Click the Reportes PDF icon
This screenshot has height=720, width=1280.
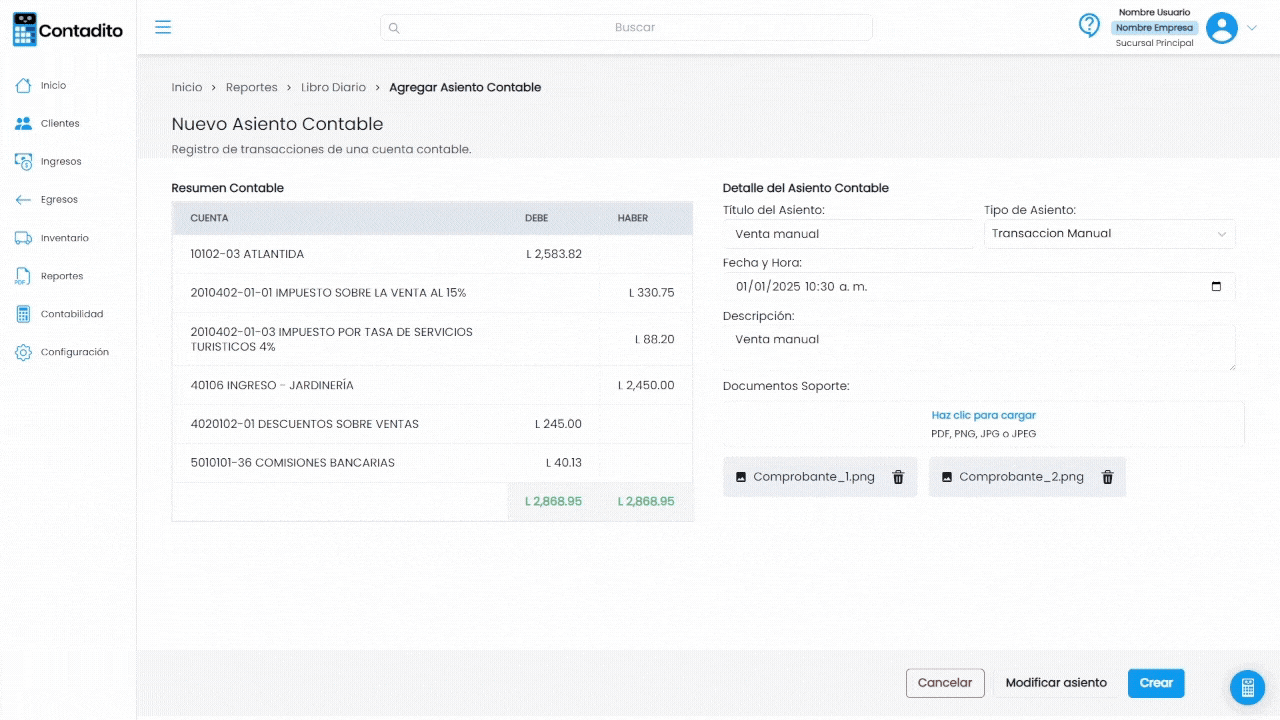tap(23, 276)
